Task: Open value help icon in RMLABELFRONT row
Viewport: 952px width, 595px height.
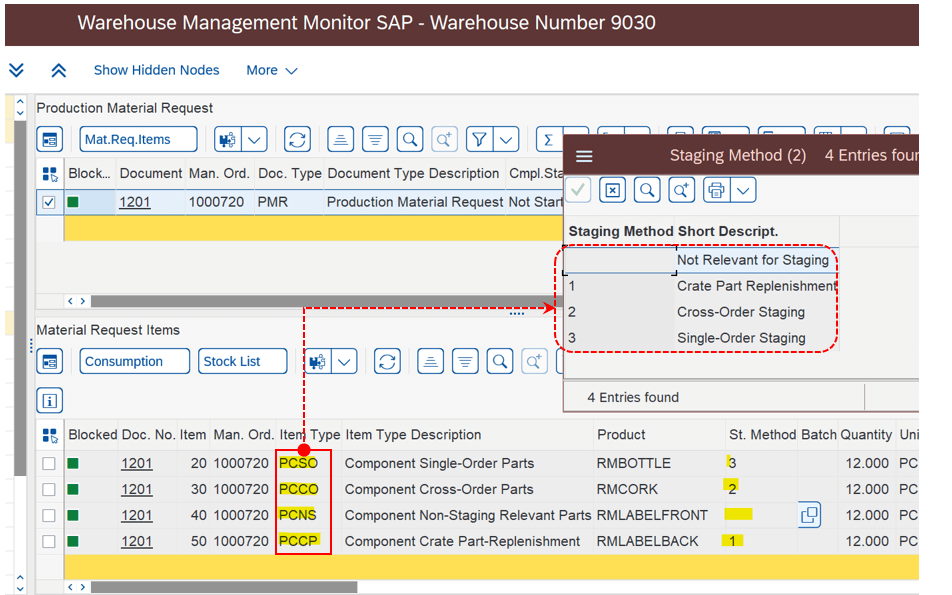Action: (809, 515)
